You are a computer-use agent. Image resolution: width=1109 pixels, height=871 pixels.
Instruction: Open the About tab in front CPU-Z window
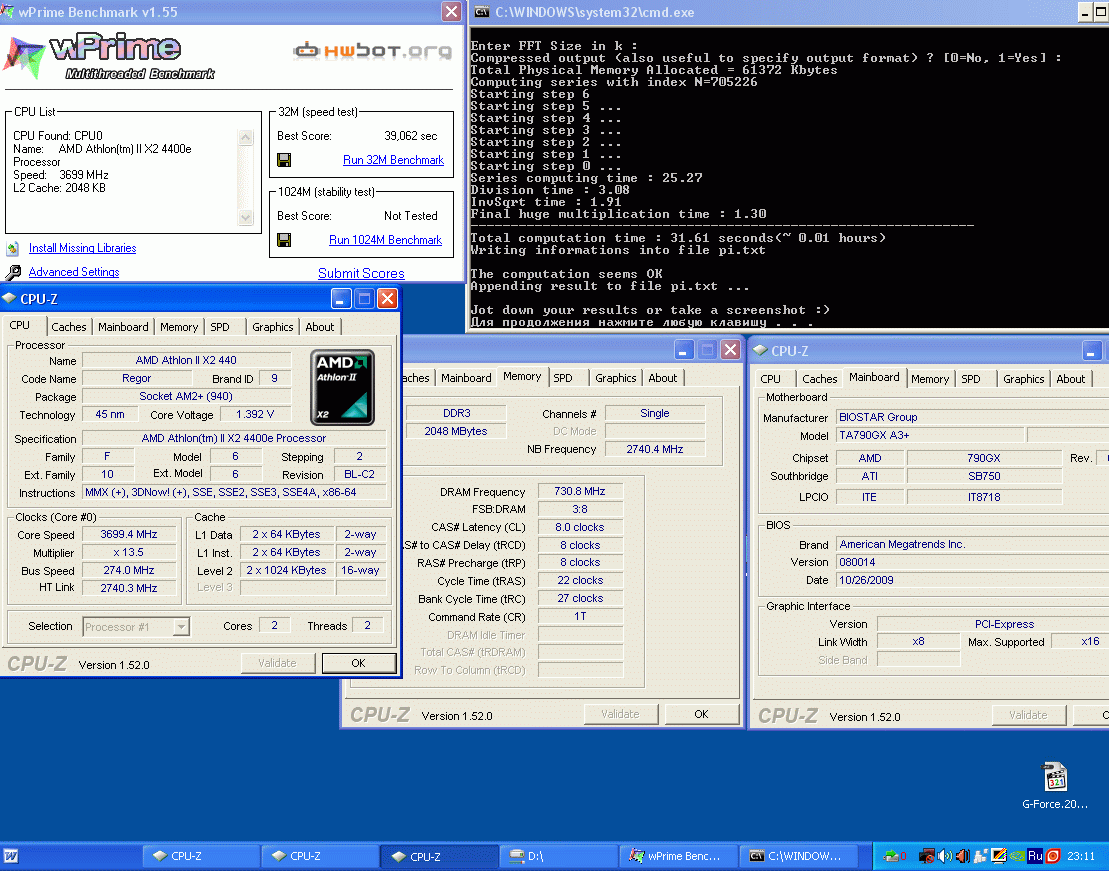(x=320, y=327)
